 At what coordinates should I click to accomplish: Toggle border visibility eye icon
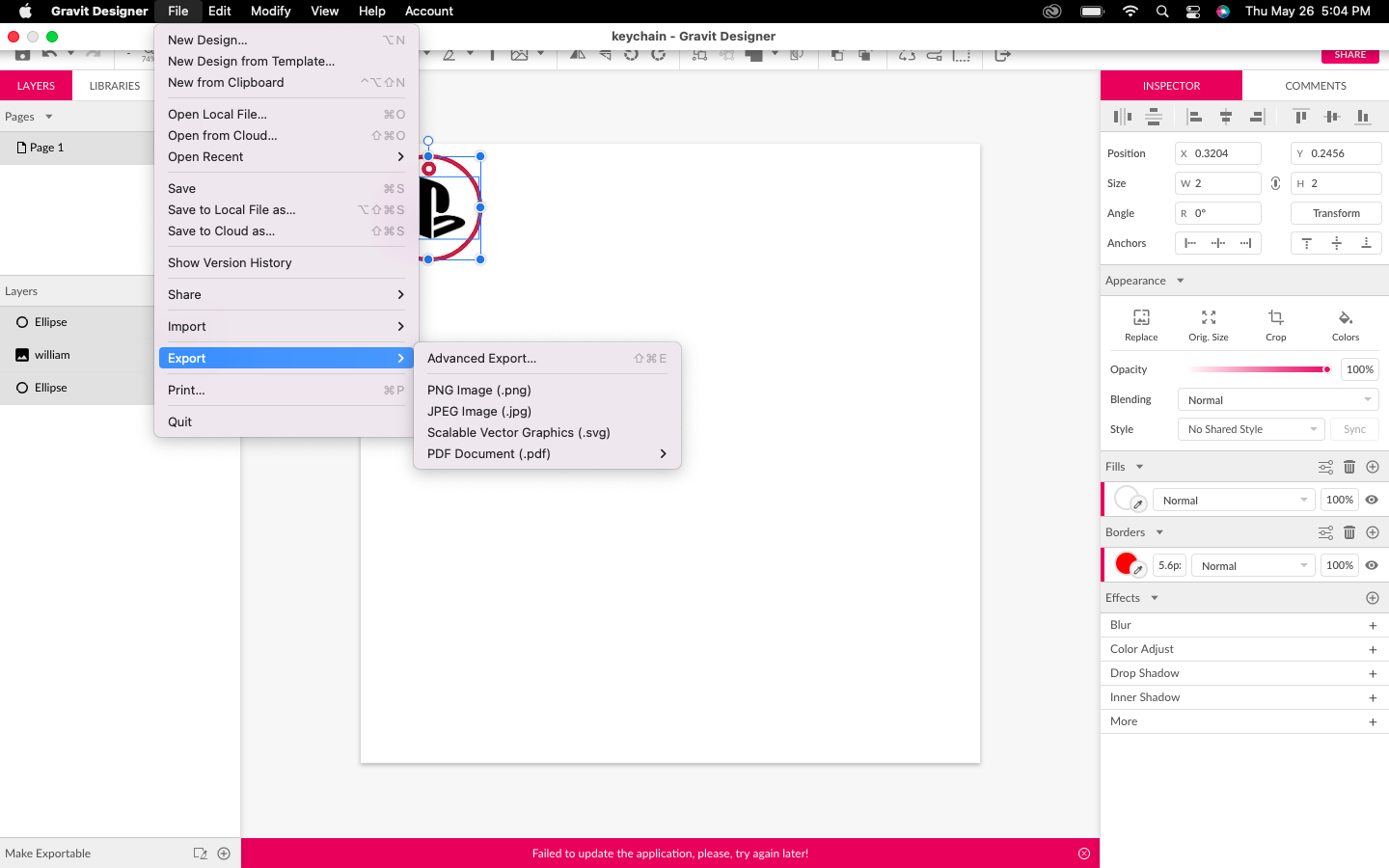pyautogui.click(x=1372, y=565)
